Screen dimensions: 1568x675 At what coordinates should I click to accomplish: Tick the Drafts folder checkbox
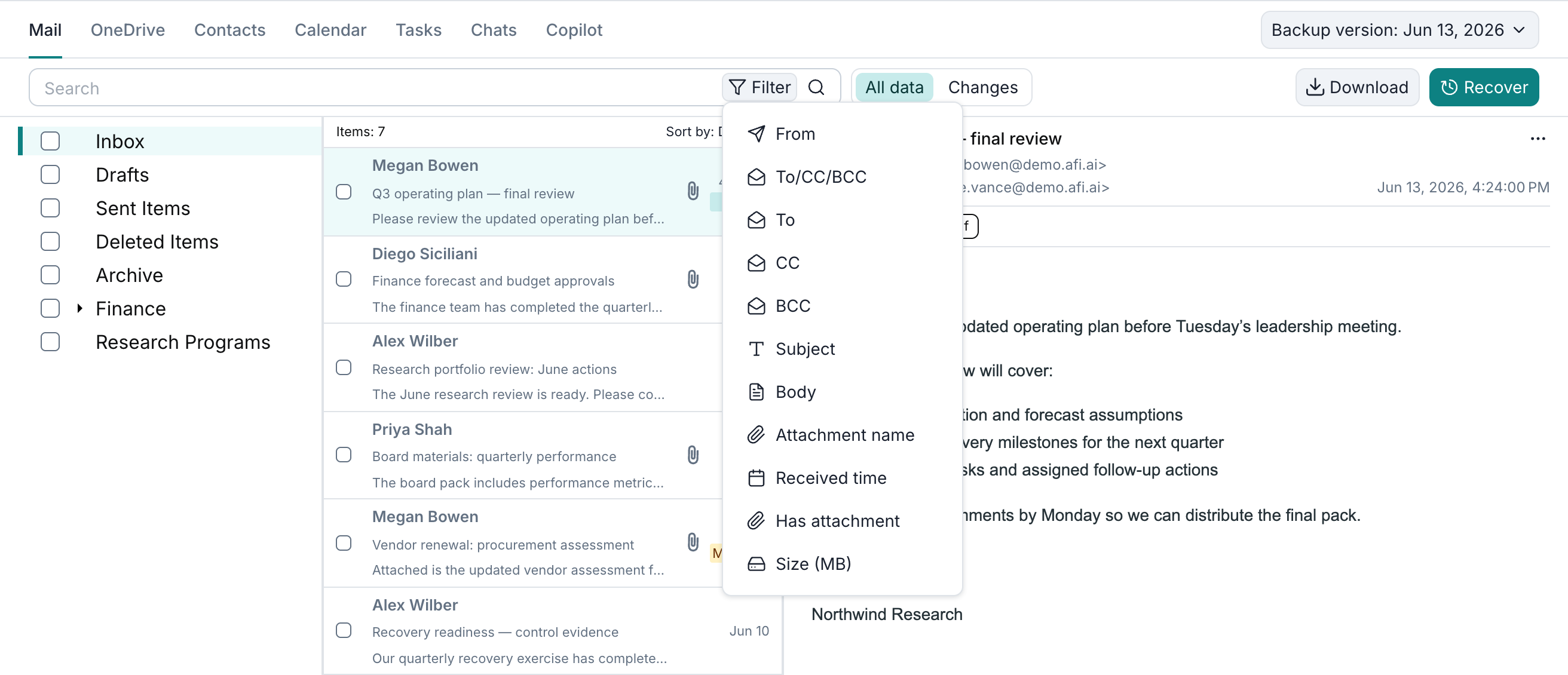click(x=50, y=174)
